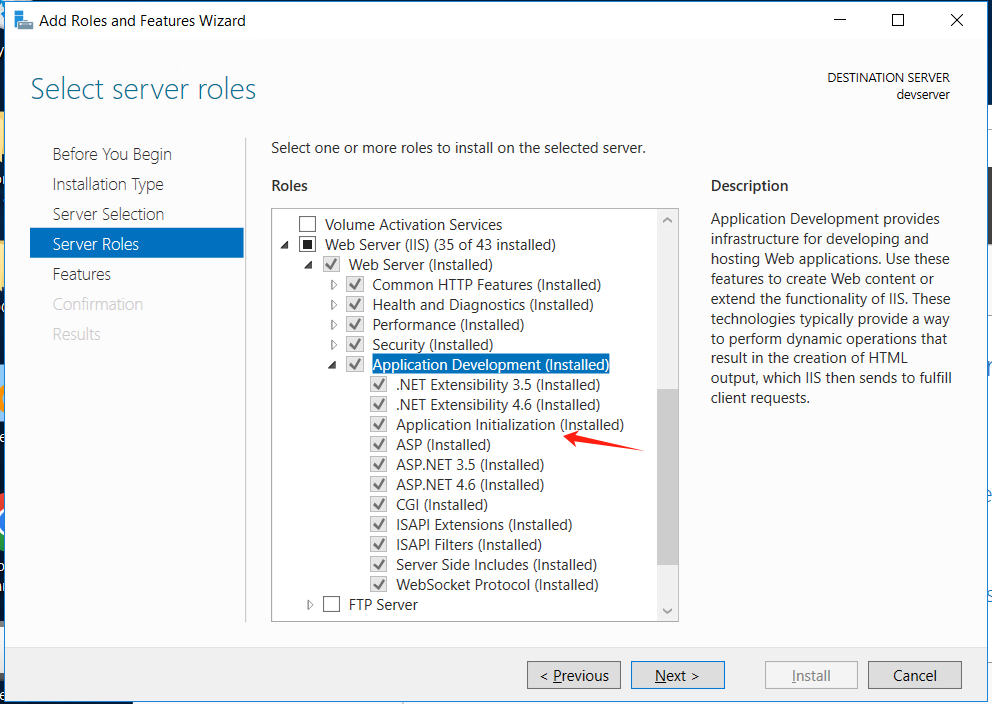Screen dimensions: 992x704
Task: Click the Previous button
Action: pyautogui.click(x=574, y=676)
